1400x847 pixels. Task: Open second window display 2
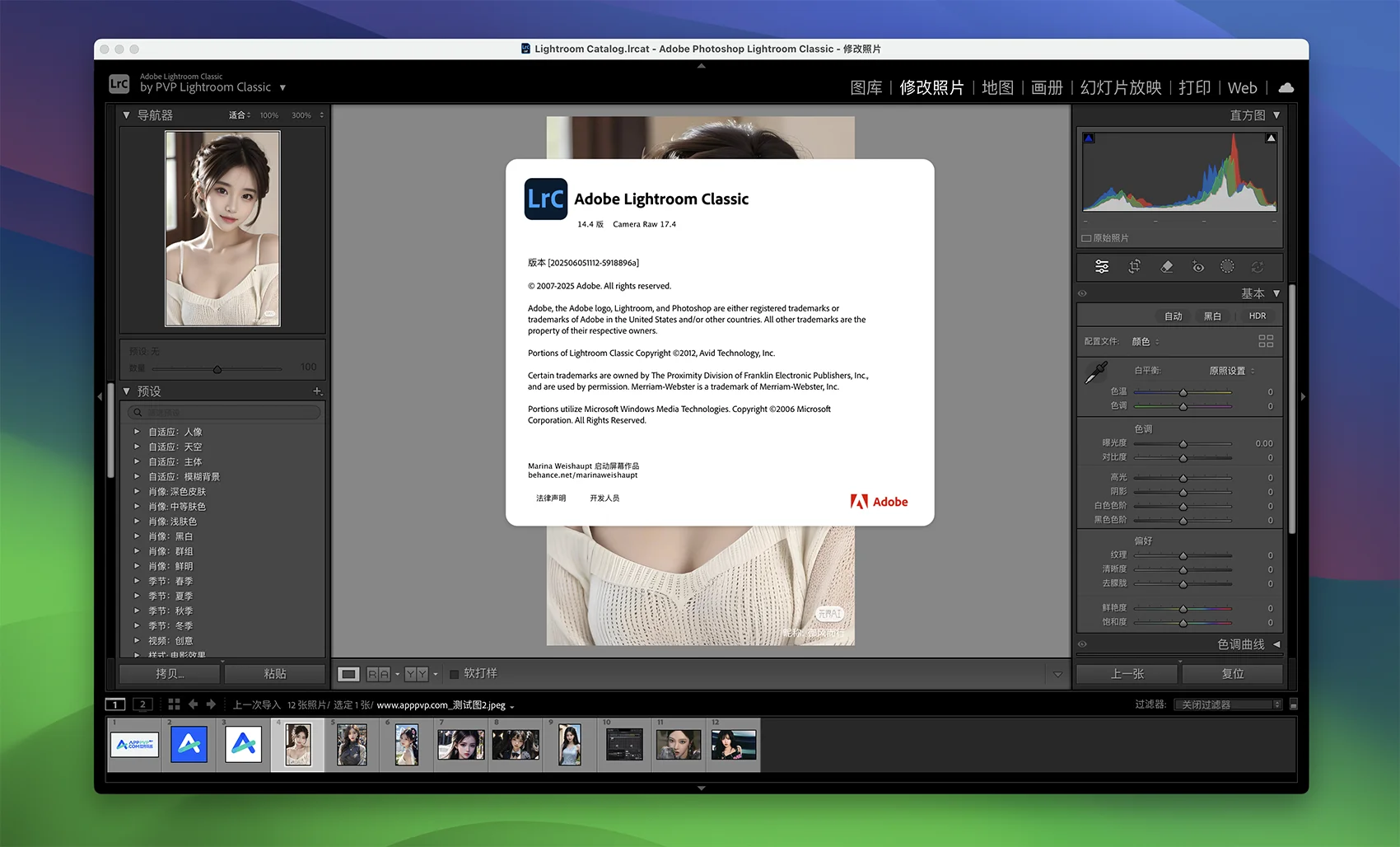tap(142, 704)
